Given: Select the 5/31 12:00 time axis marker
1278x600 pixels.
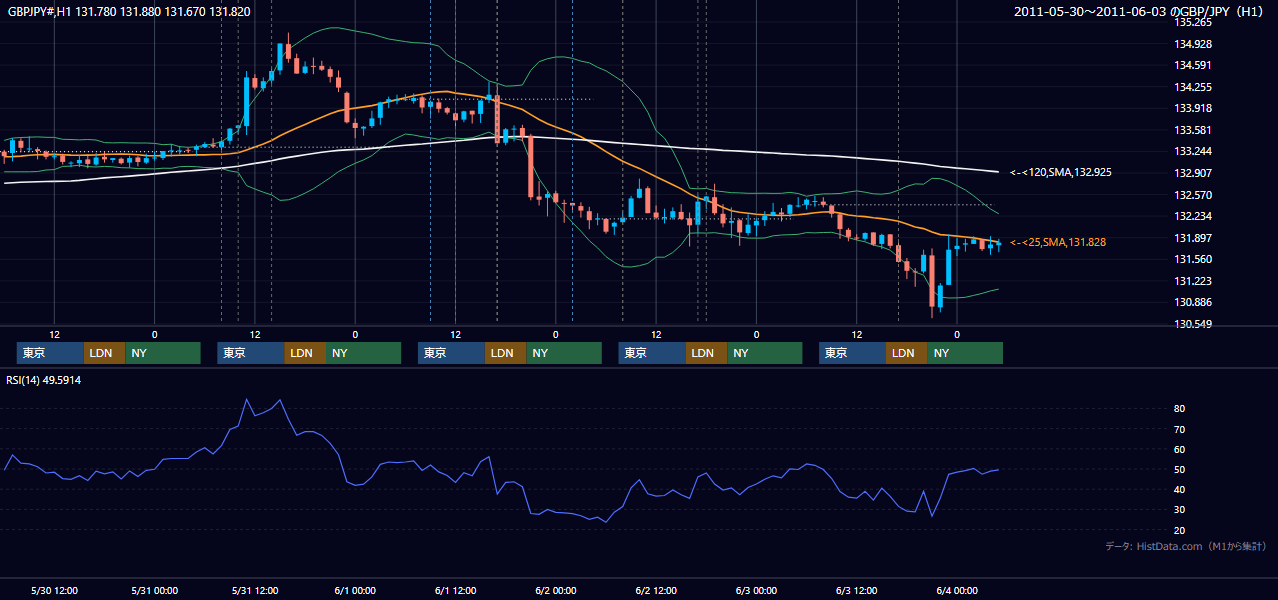Looking at the screenshot, I should [255, 590].
